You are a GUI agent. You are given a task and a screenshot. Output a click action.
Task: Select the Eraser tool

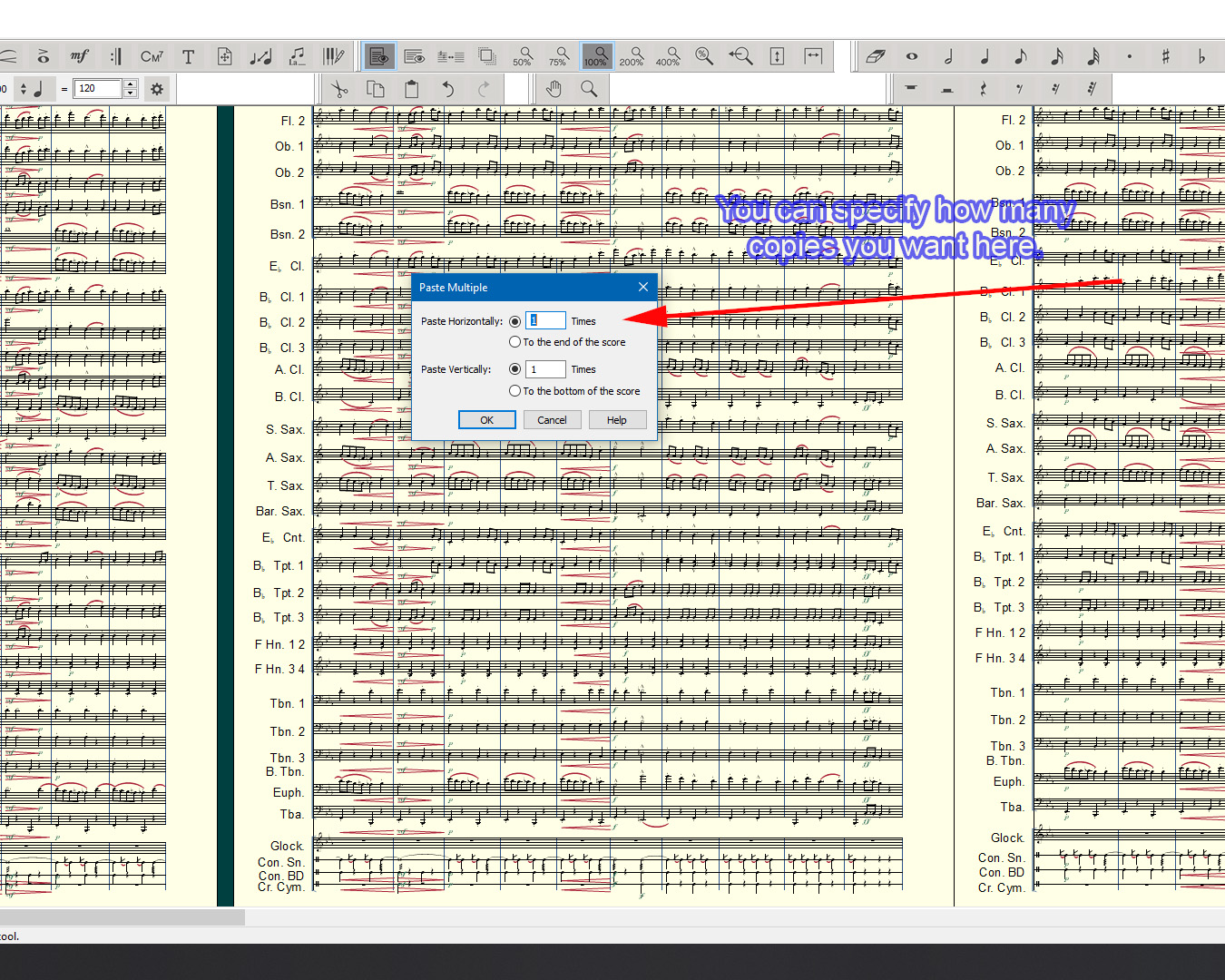point(875,56)
